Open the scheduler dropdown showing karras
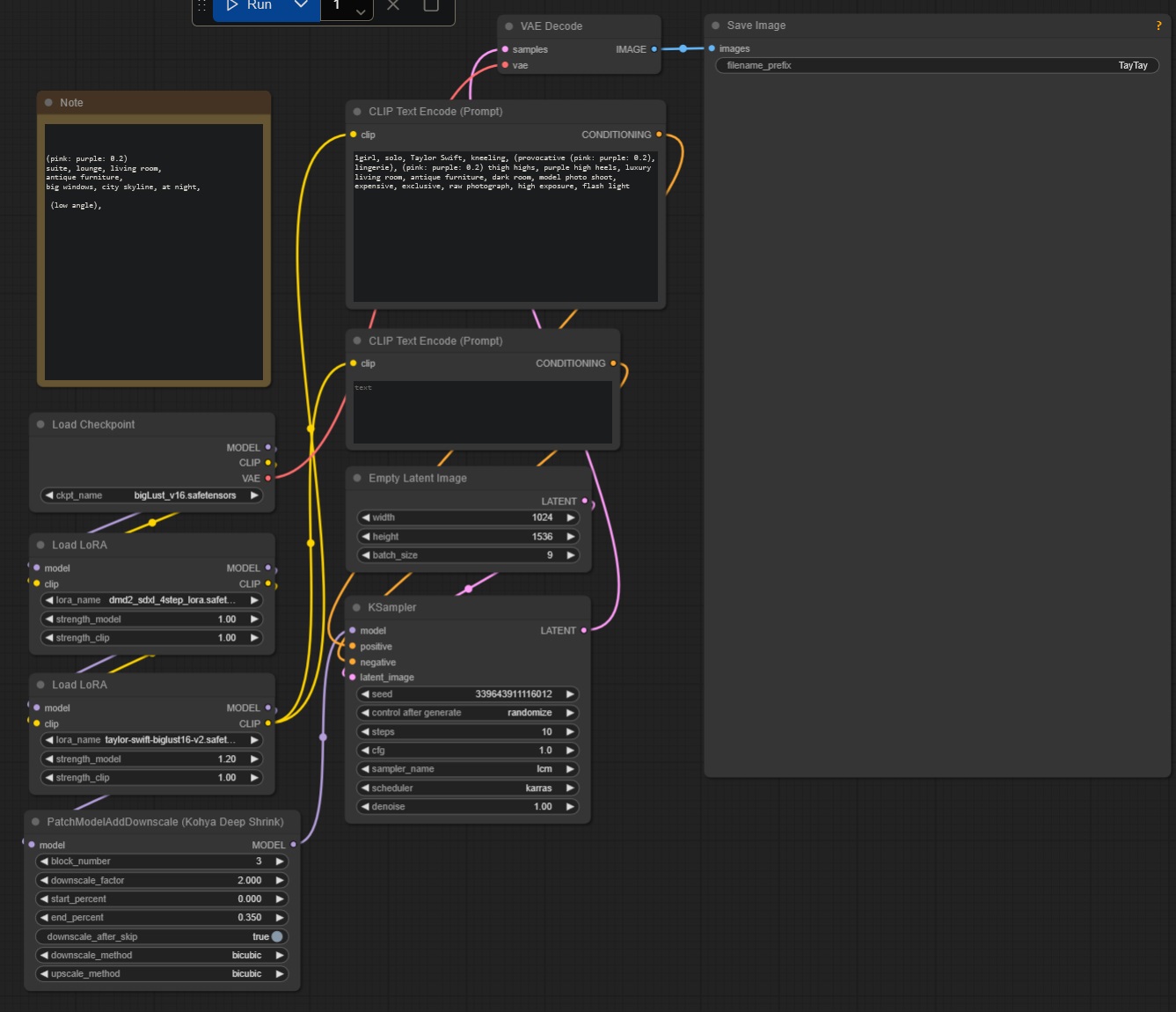Image resolution: width=1176 pixels, height=1012 pixels. 468,788
